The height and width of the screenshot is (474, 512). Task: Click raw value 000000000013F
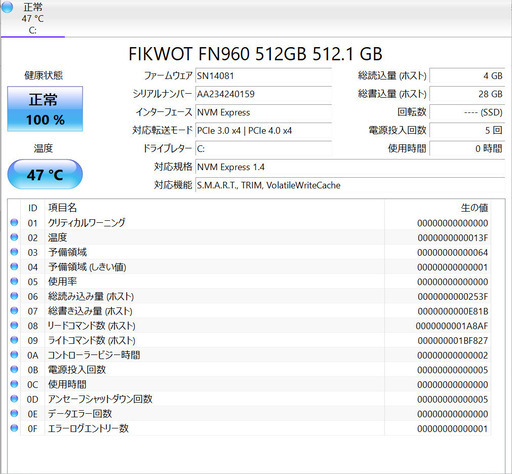coord(453,238)
